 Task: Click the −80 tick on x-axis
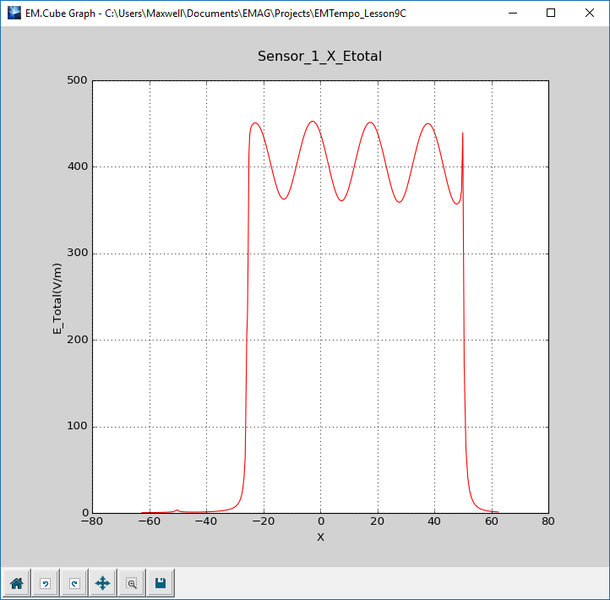[x=92, y=521]
